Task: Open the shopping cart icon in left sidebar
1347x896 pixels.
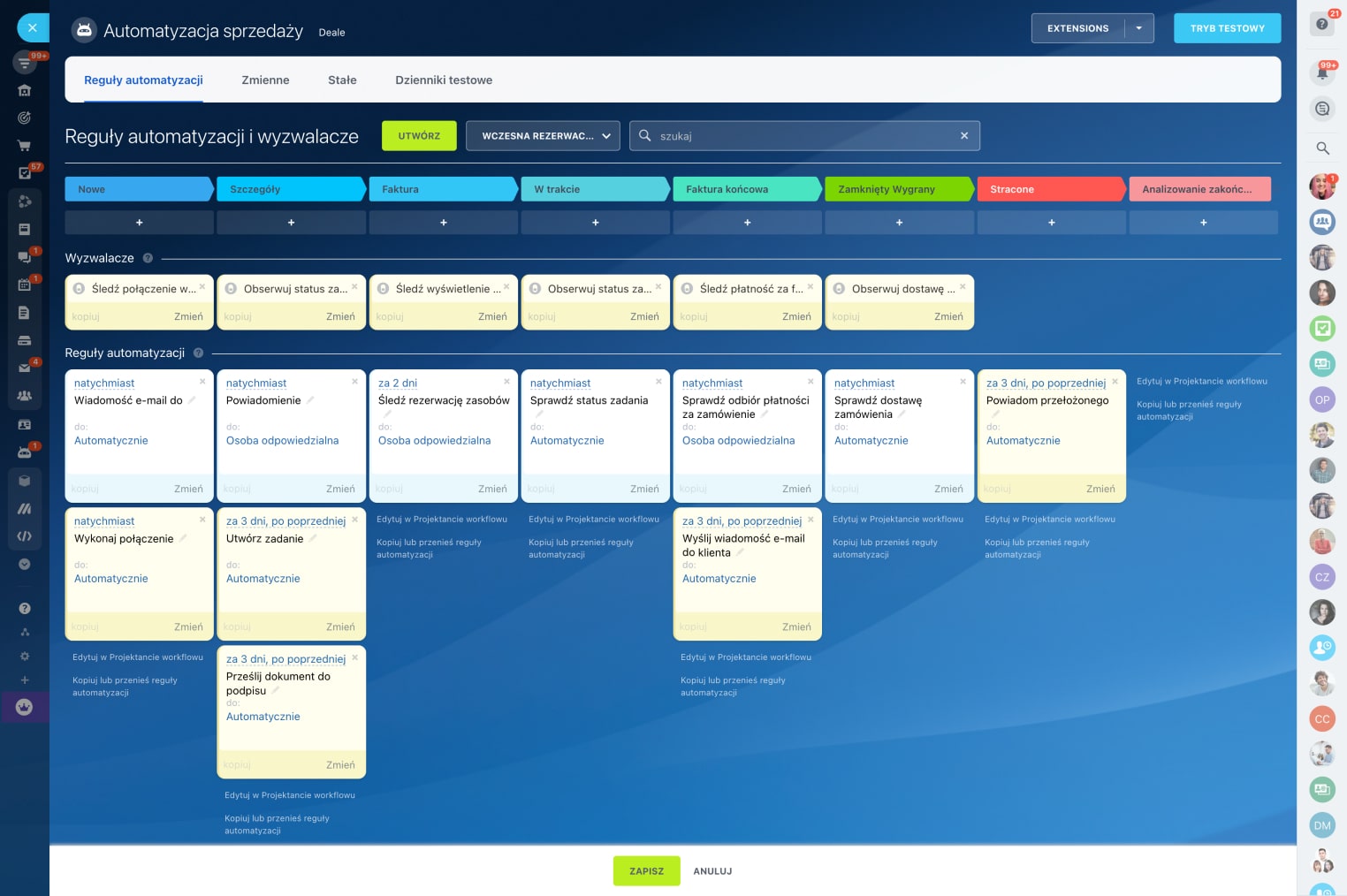Action: (x=24, y=146)
